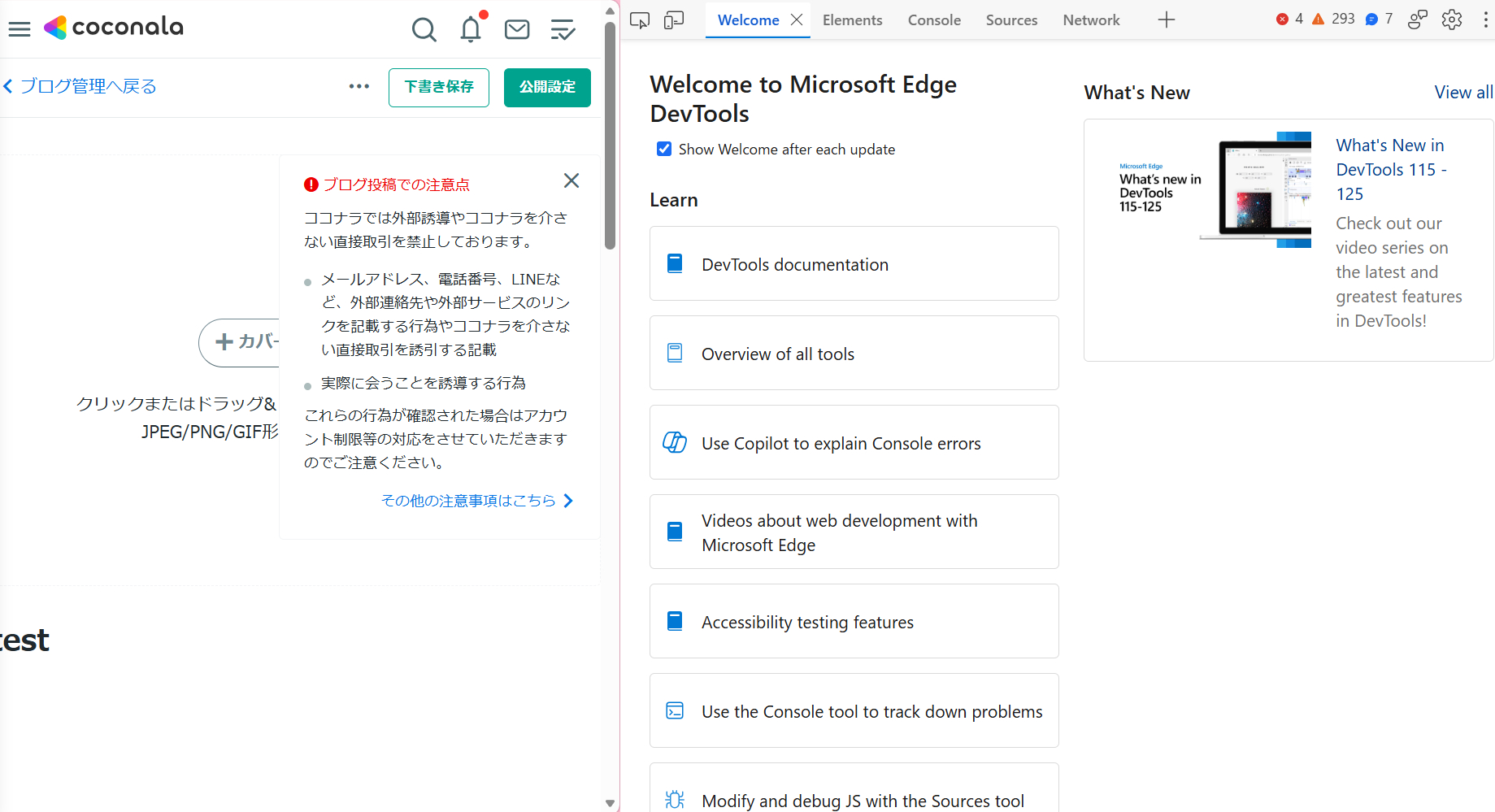Click the カバー add cover button
The image size is (1495, 812).
coord(239,342)
